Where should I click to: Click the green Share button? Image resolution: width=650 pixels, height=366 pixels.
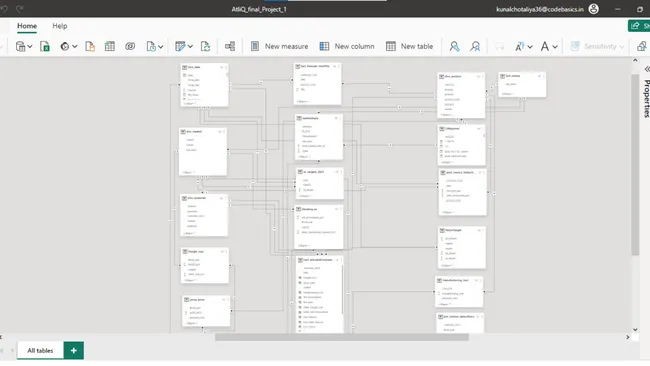[639, 26]
